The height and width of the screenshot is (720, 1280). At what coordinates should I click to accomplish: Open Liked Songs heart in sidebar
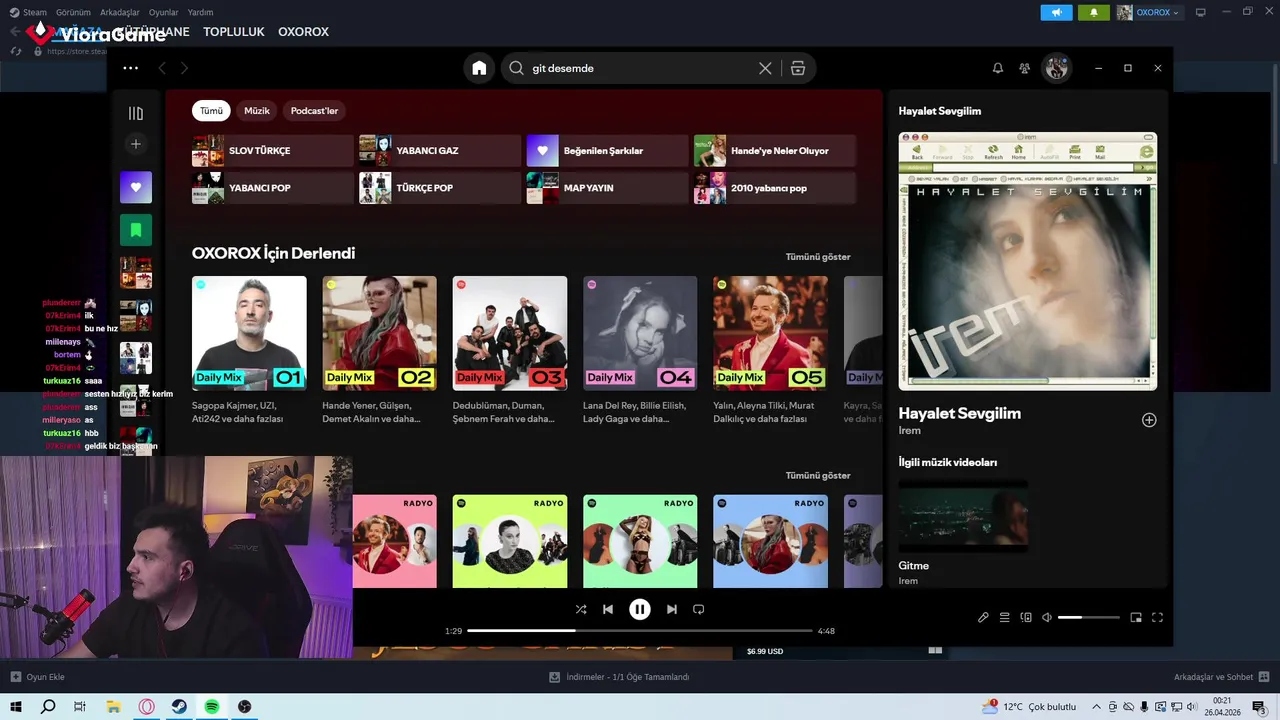[136, 187]
